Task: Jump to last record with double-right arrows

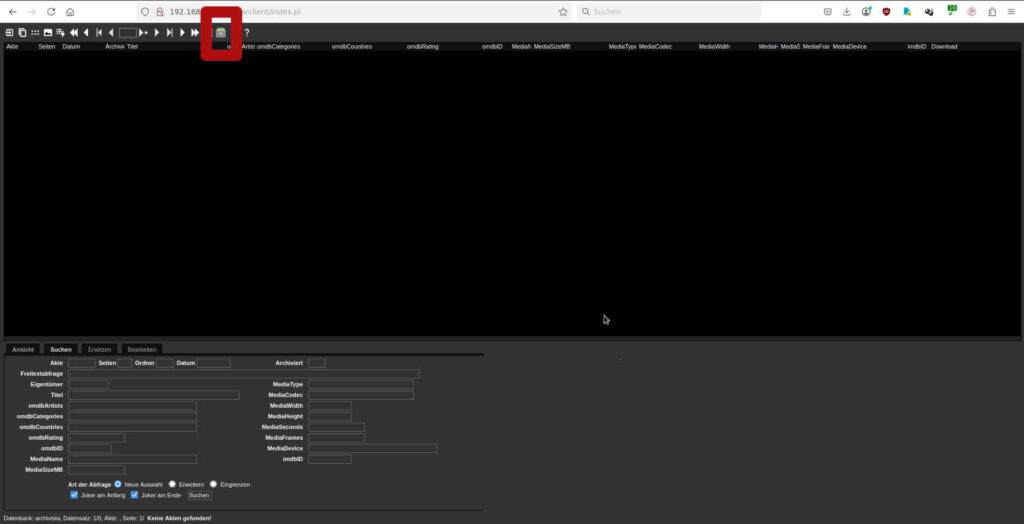Action: (194, 33)
